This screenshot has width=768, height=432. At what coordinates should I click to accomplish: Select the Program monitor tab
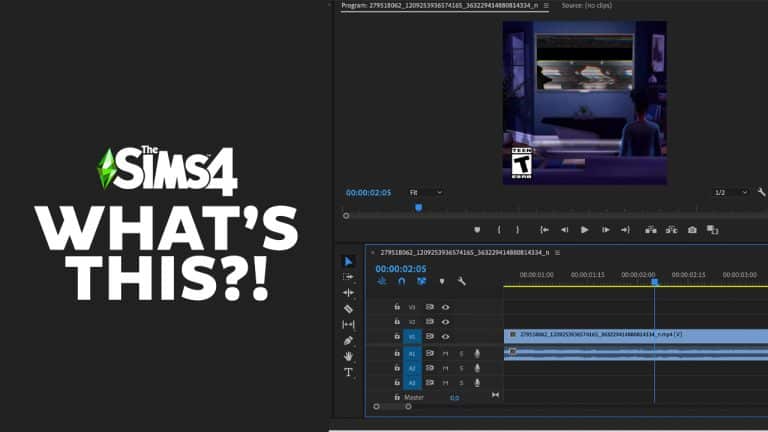point(439,5)
